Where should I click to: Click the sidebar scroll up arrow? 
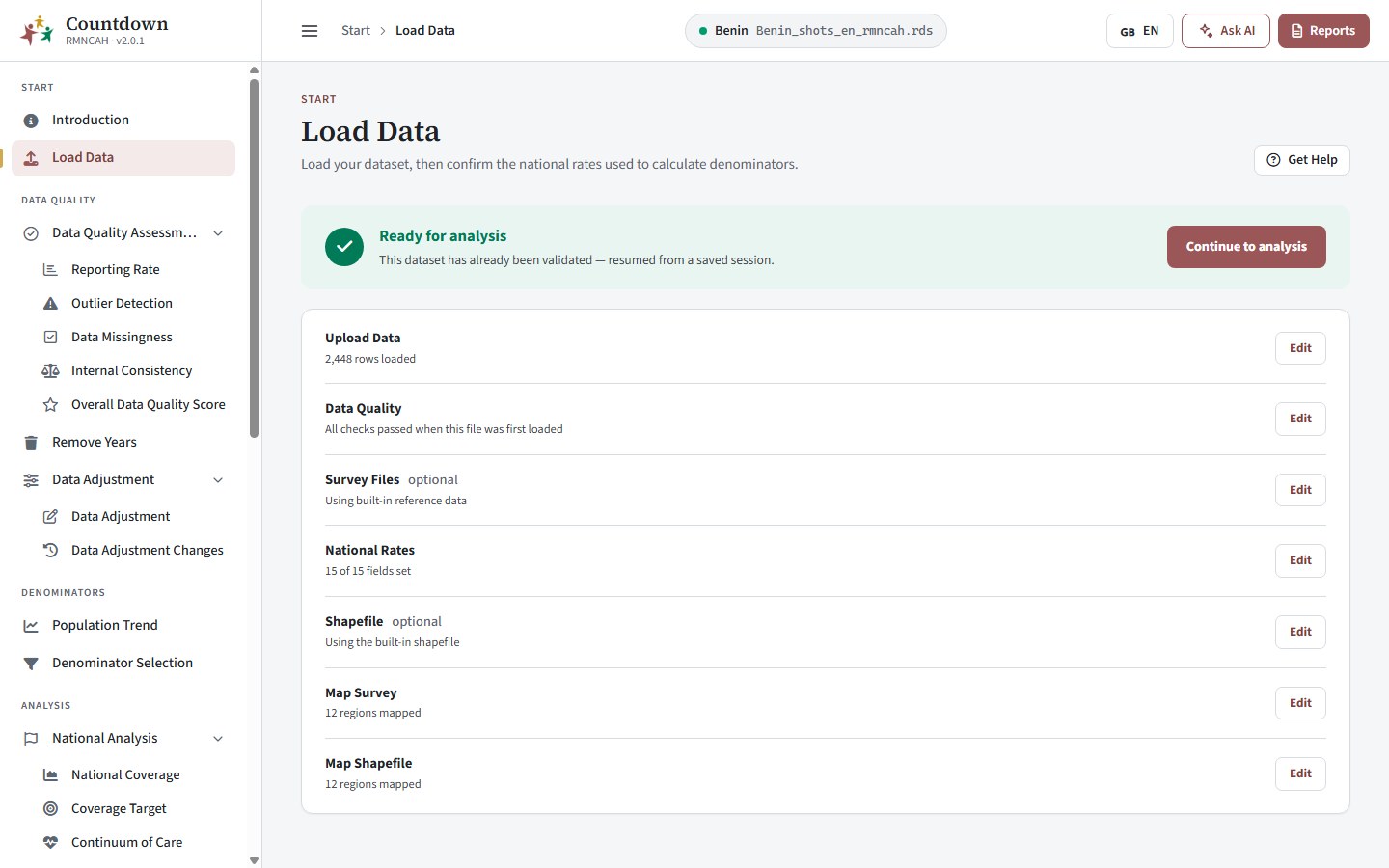pos(254,70)
